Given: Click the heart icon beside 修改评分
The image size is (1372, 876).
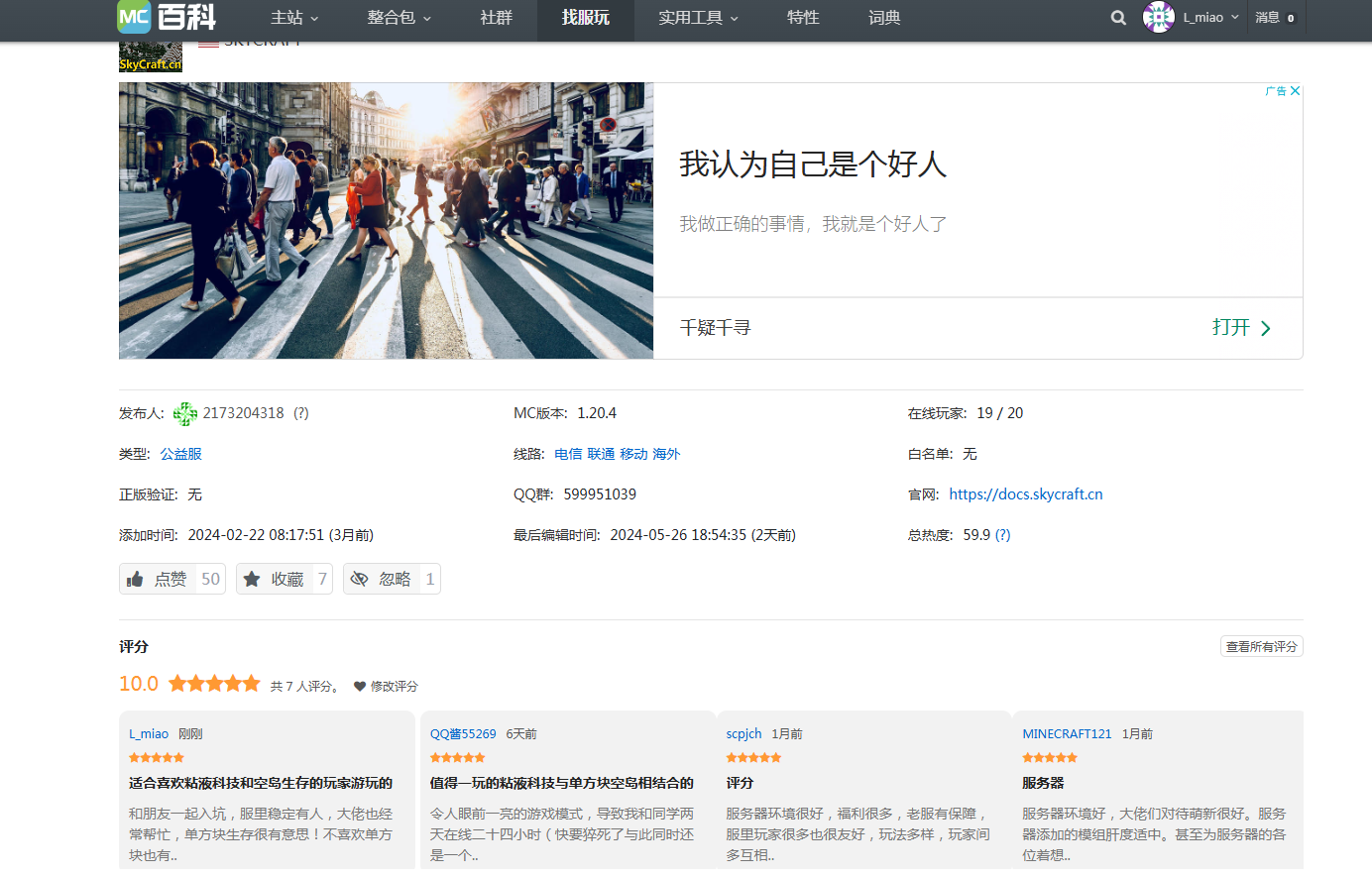Looking at the screenshot, I should [360, 686].
